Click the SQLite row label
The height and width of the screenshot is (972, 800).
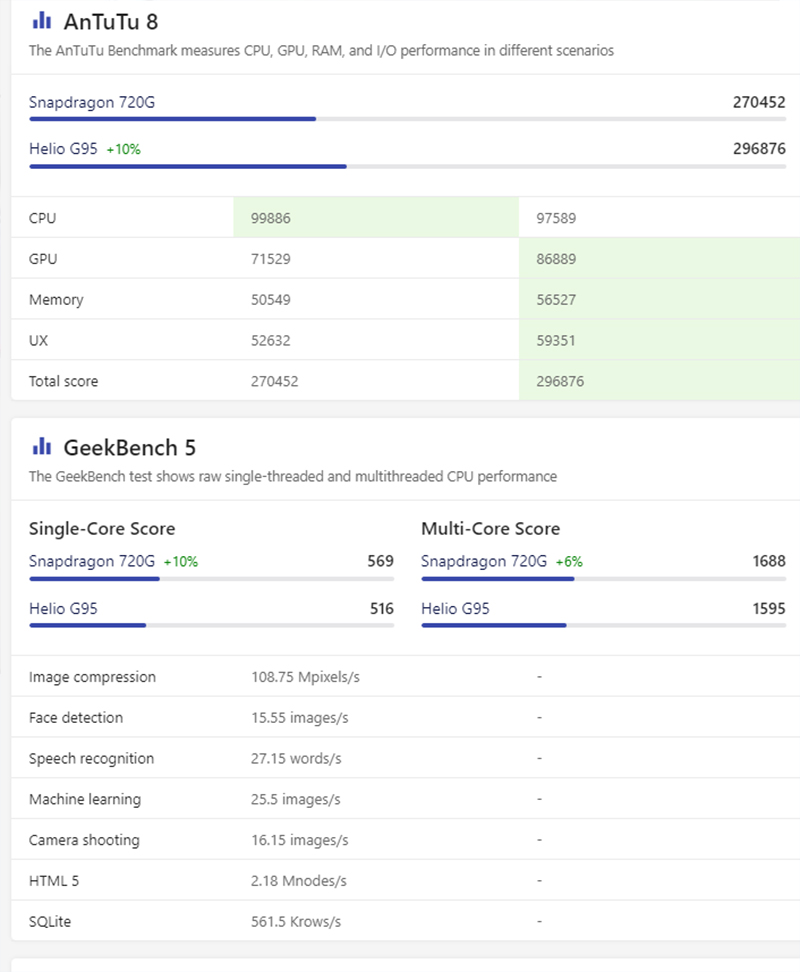pos(50,922)
